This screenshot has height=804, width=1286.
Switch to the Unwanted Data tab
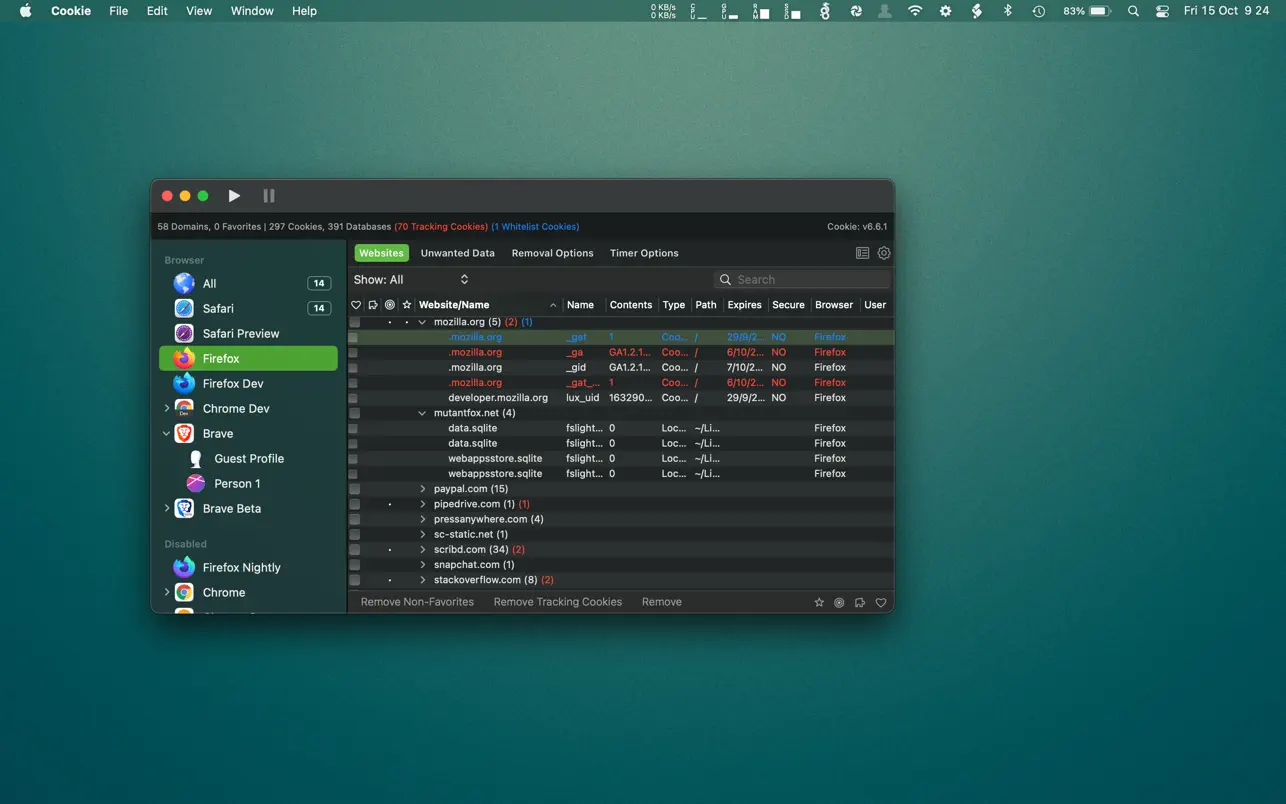(x=457, y=253)
